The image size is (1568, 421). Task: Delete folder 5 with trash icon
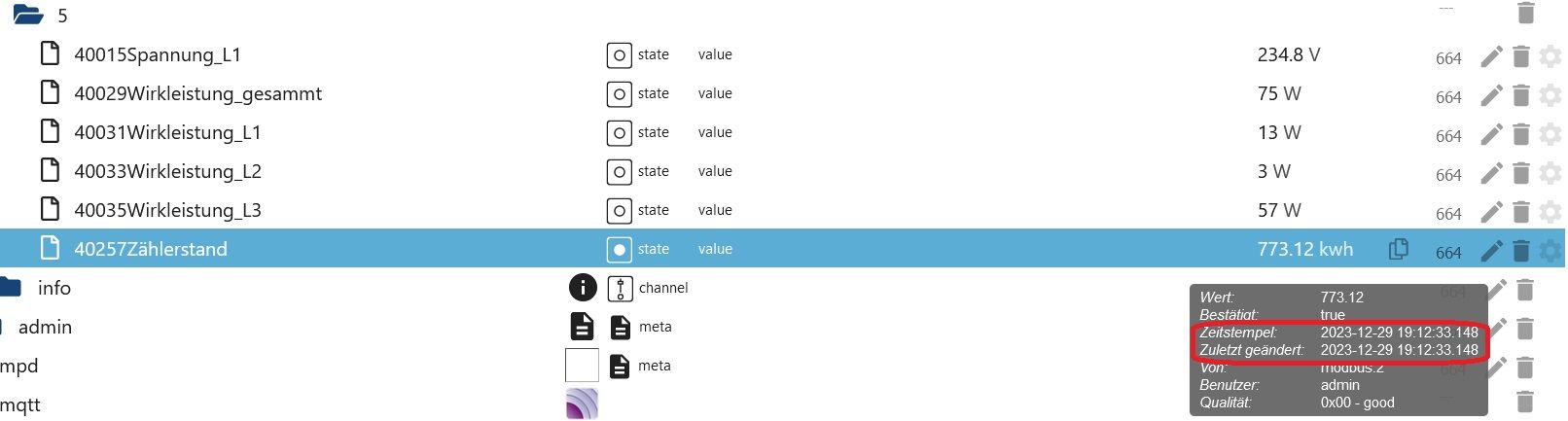point(1526,13)
